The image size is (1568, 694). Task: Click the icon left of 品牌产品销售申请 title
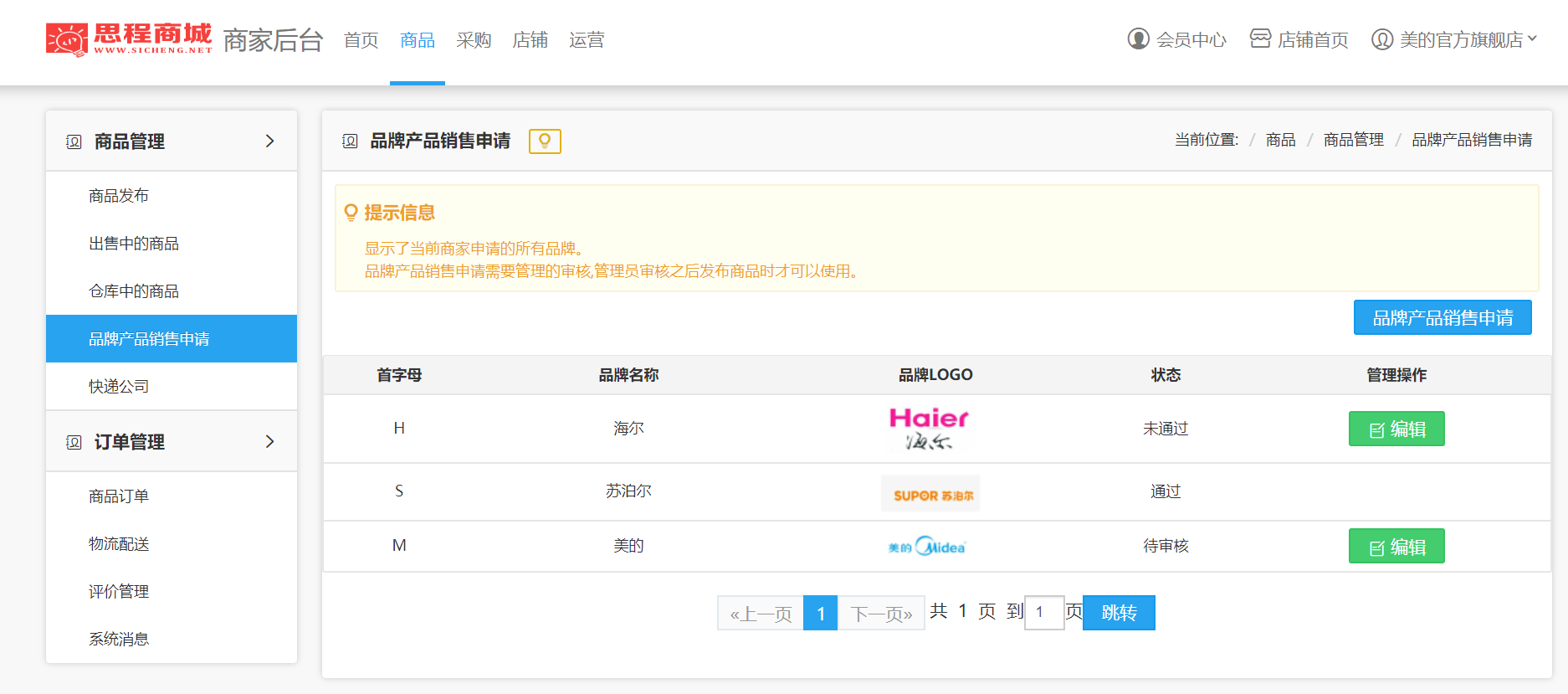350,141
